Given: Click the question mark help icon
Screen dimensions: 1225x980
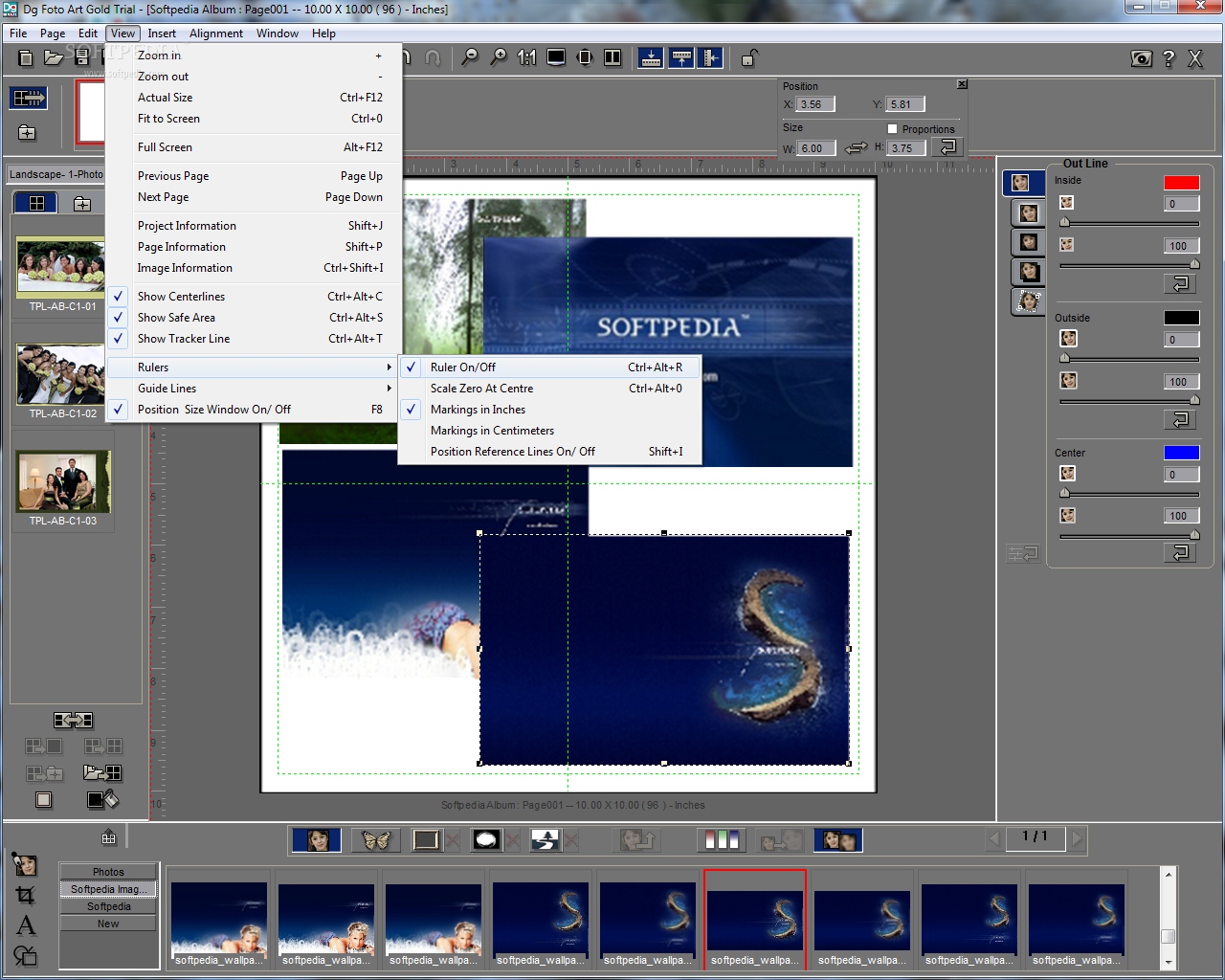Looking at the screenshot, I should point(1169,58).
